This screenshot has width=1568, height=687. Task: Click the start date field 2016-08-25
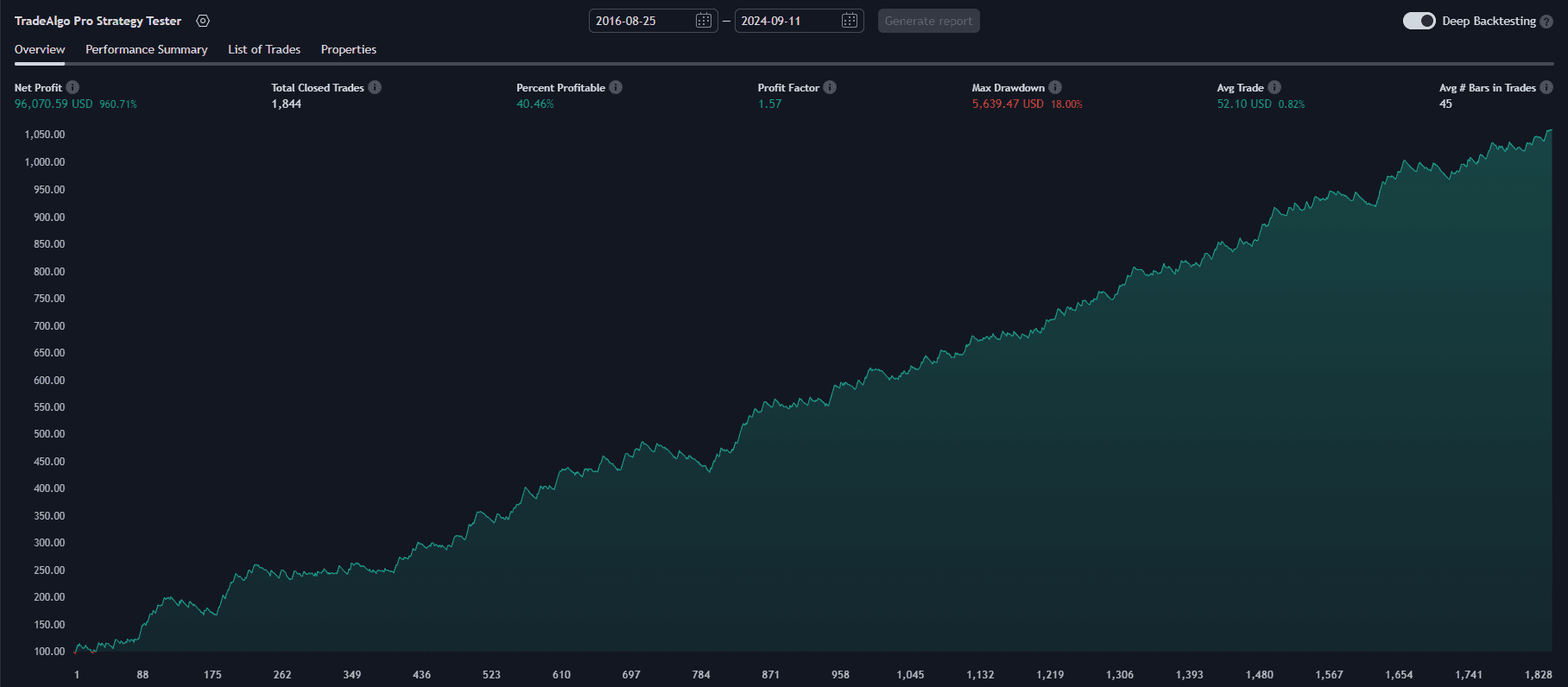(x=654, y=21)
